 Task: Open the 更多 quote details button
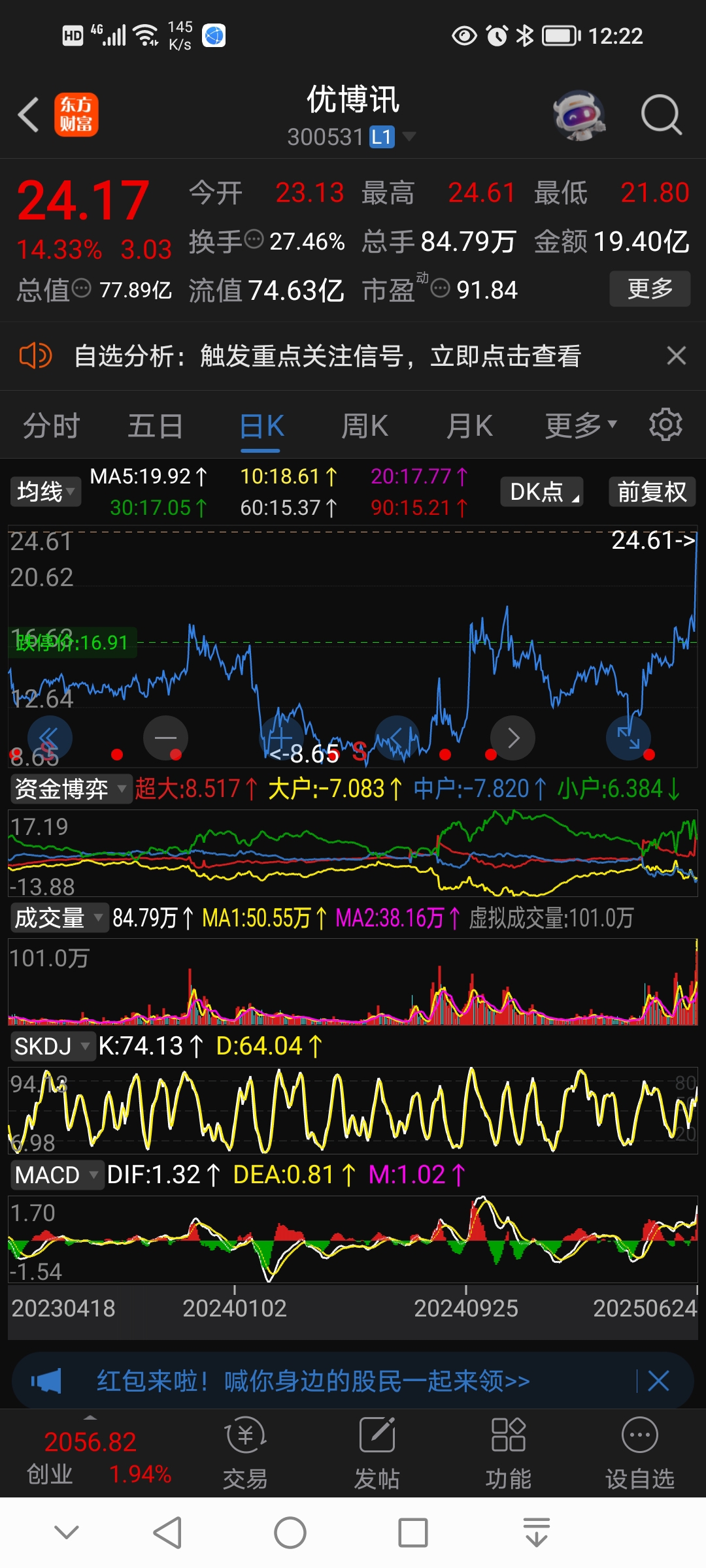pyautogui.click(x=650, y=289)
